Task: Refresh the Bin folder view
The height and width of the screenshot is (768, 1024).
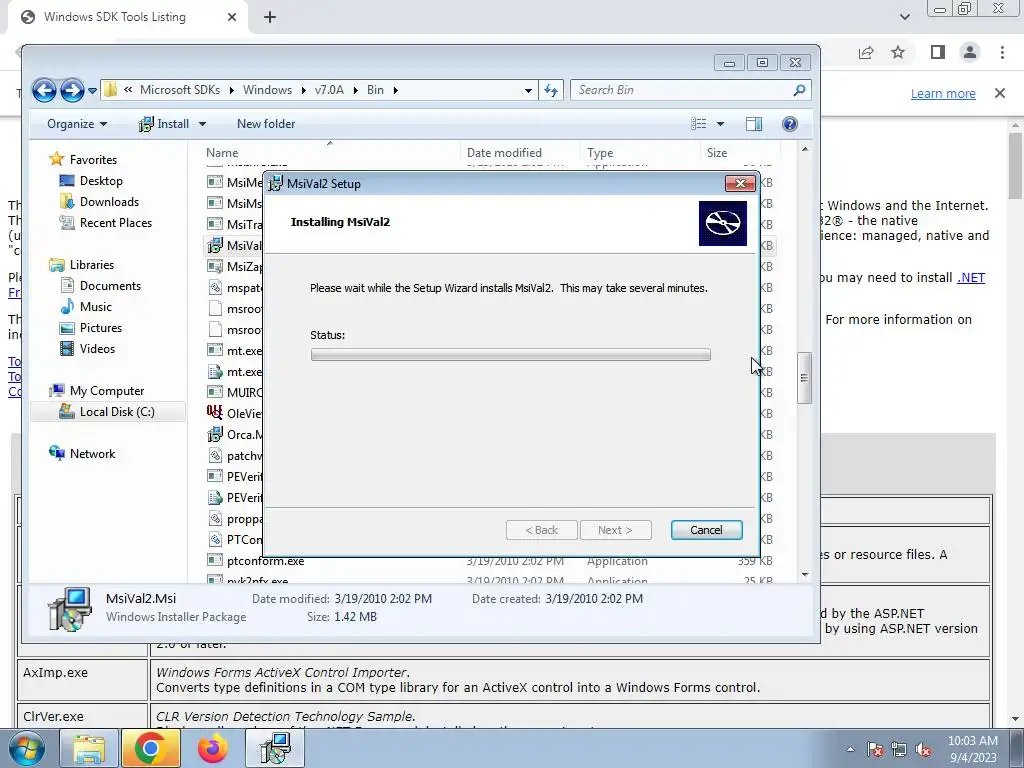Action: click(x=551, y=91)
